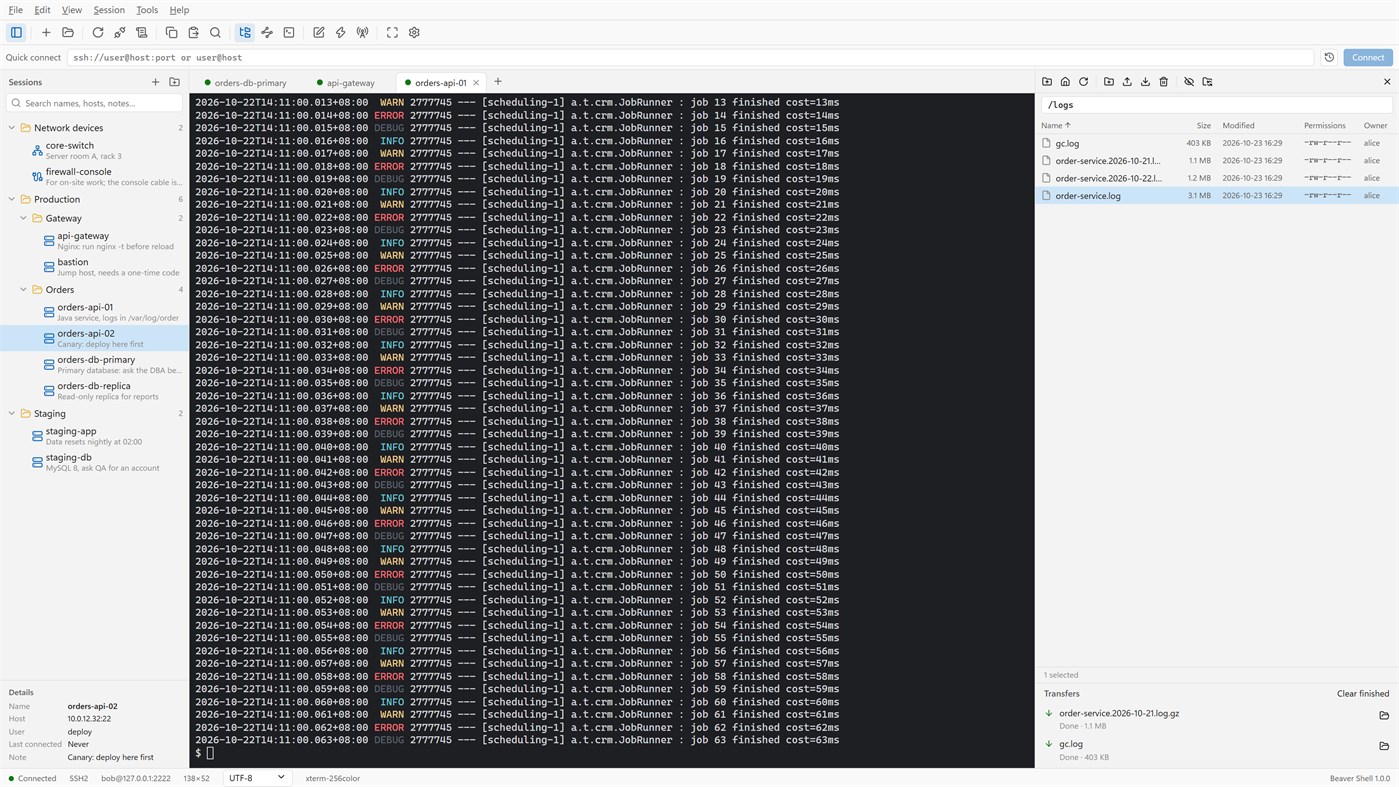
Task: Select the staging-db session
Action: (94, 462)
